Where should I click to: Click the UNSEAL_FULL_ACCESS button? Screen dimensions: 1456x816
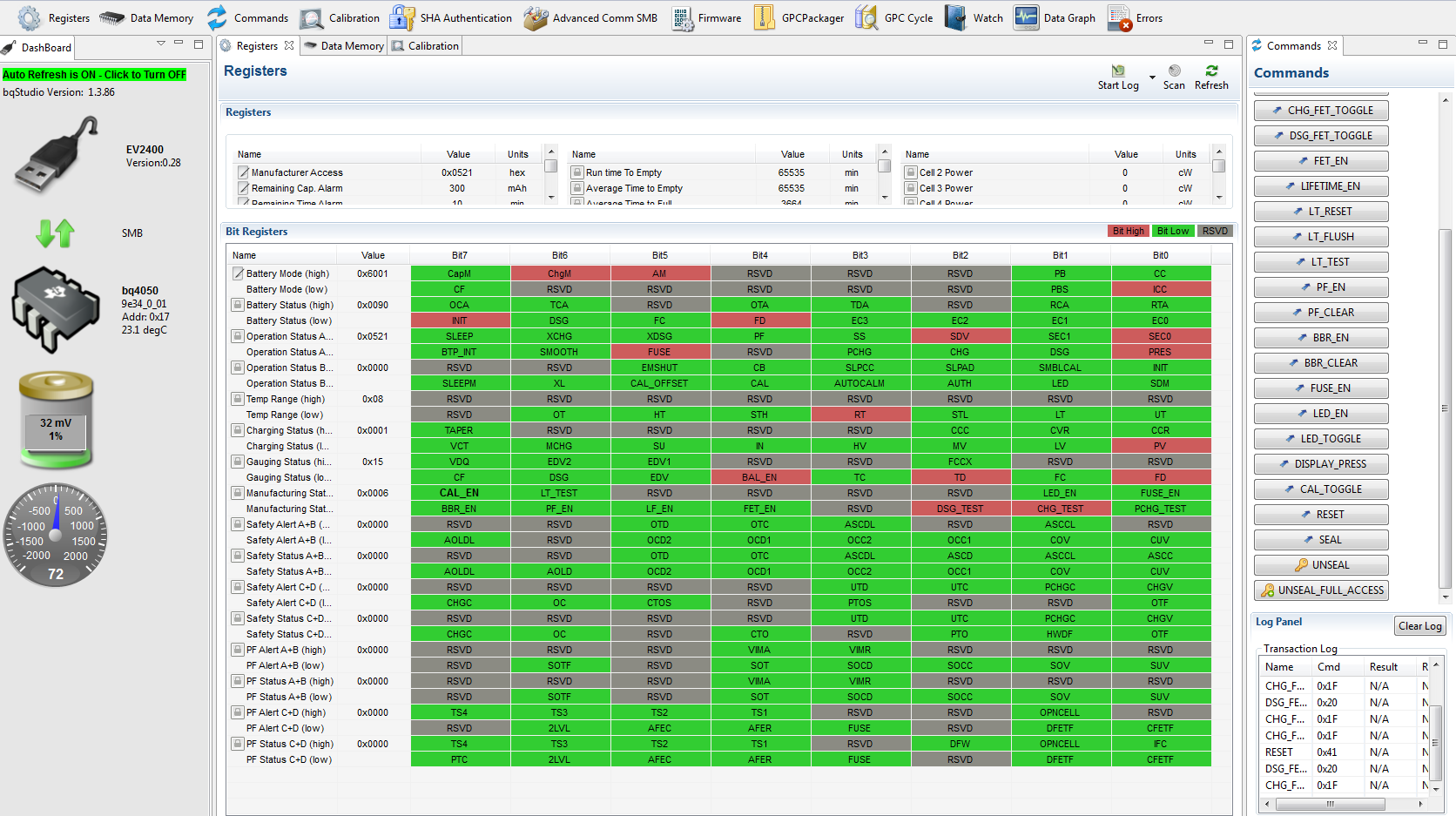1321,590
